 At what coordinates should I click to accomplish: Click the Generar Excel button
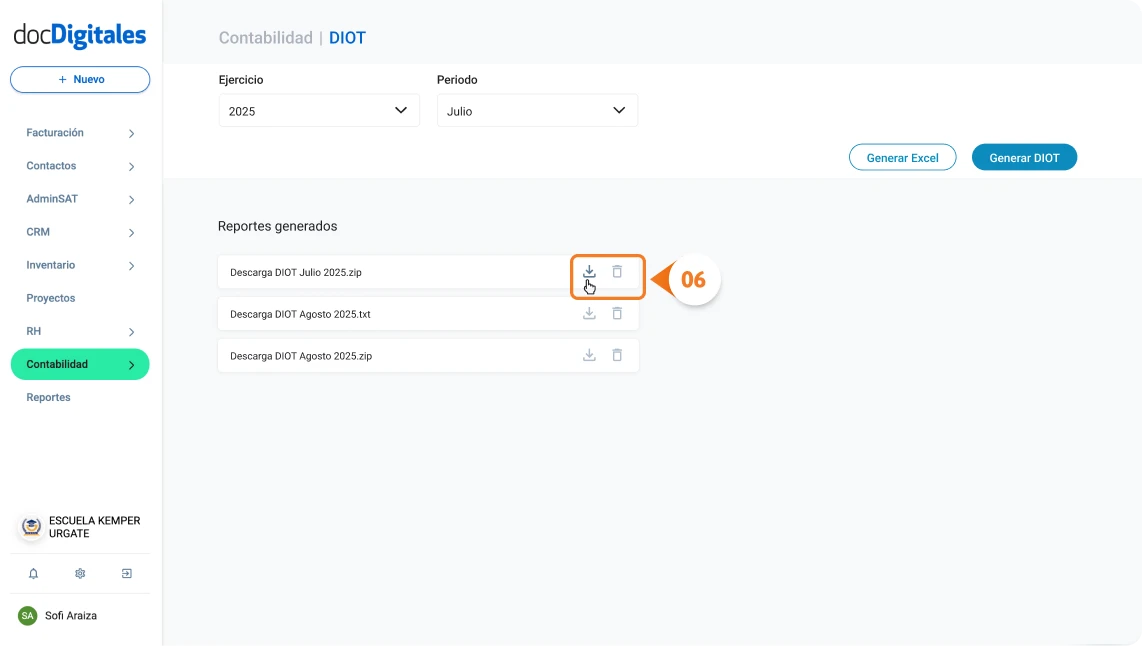pos(902,157)
